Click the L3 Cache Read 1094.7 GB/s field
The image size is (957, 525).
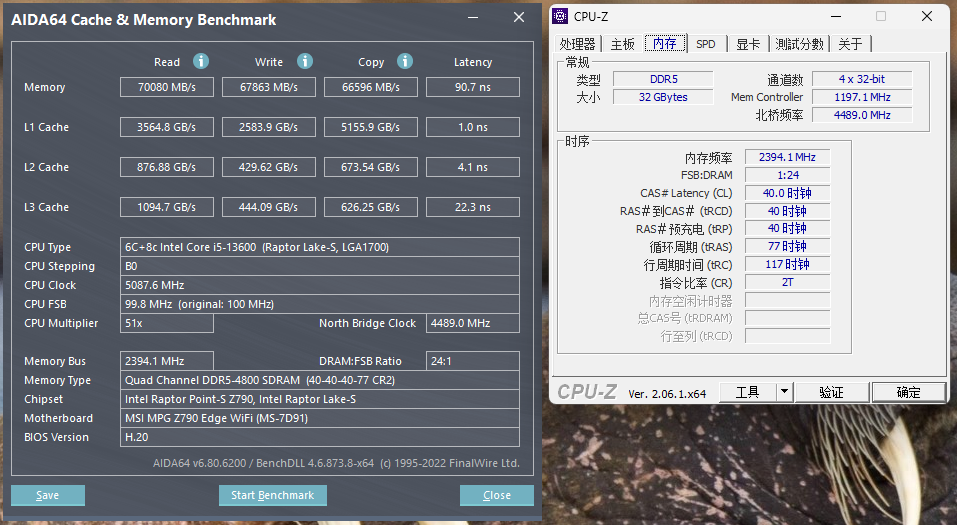(x=167, y=207)
